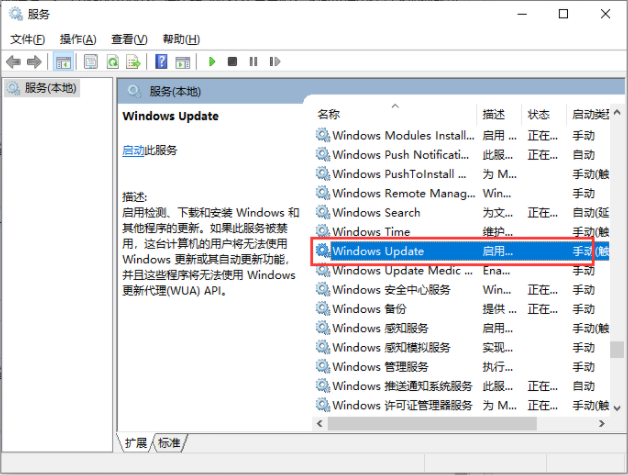Viewport: 628px width, 475px height.
Task: Sort the list by the 名称 column header
Action: 329,114
